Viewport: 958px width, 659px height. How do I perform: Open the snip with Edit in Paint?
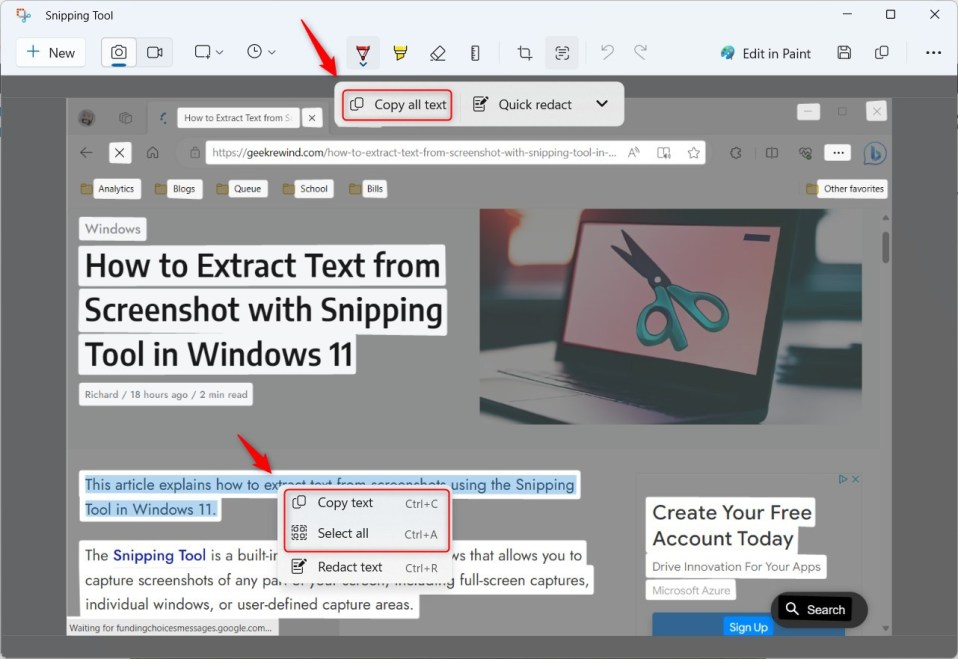tap(765, 53)
